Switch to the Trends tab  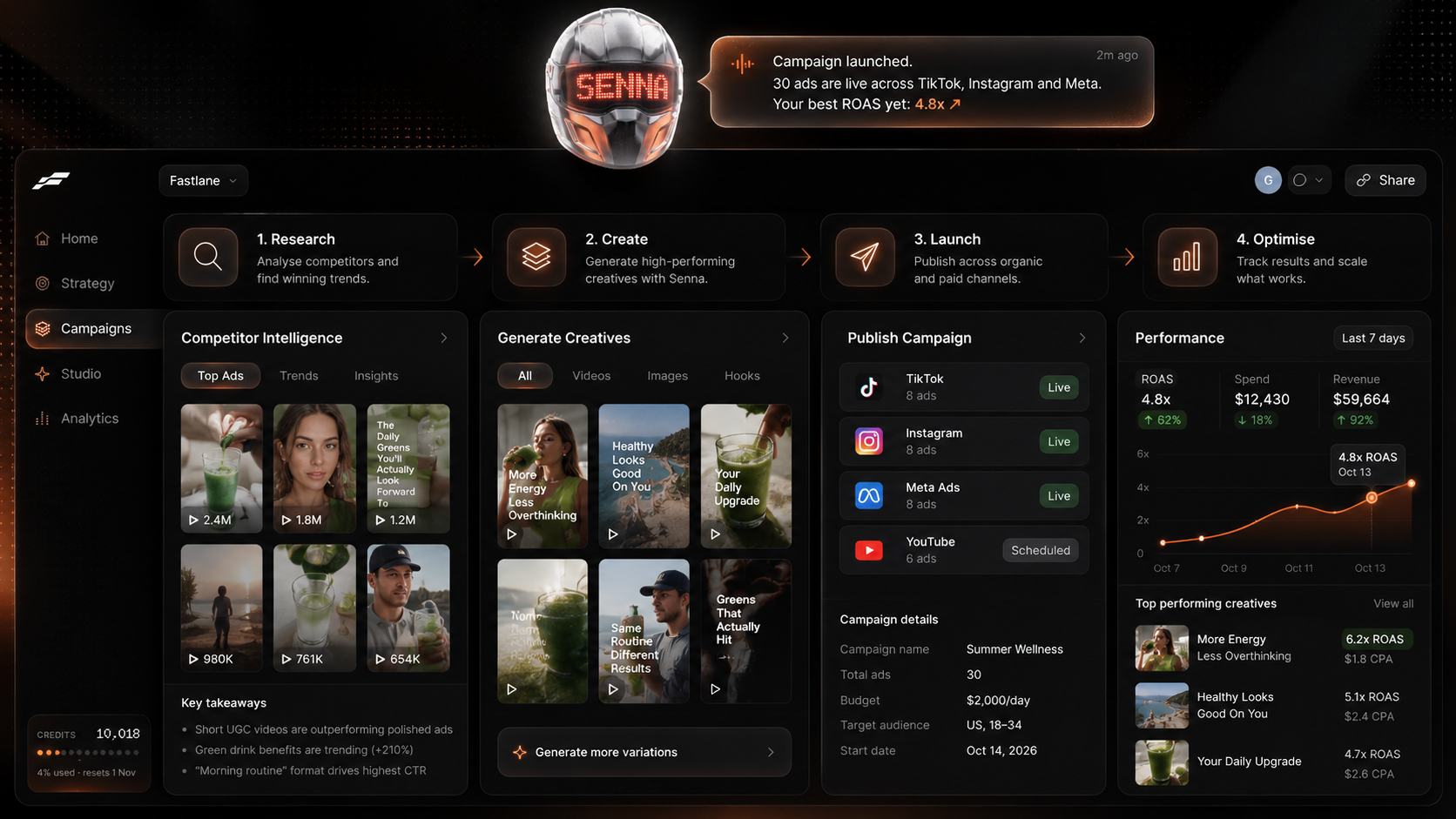point(299,376)
